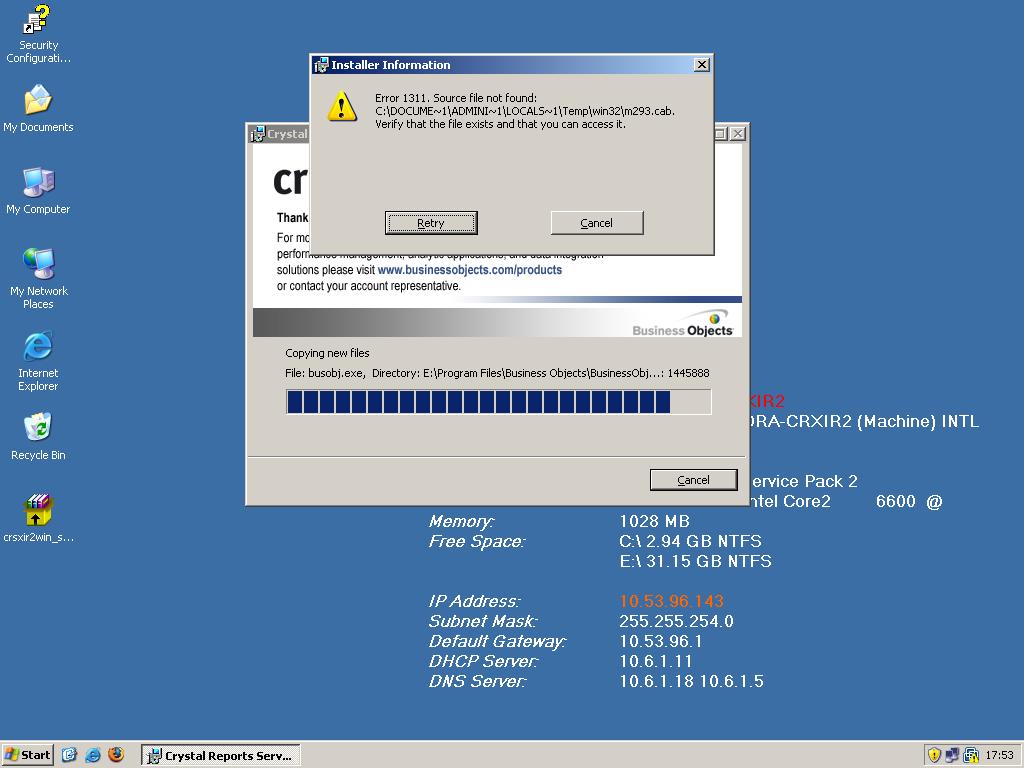Click the DHCP Server label
Screen dimensions: 1024x768
[483, 661]
